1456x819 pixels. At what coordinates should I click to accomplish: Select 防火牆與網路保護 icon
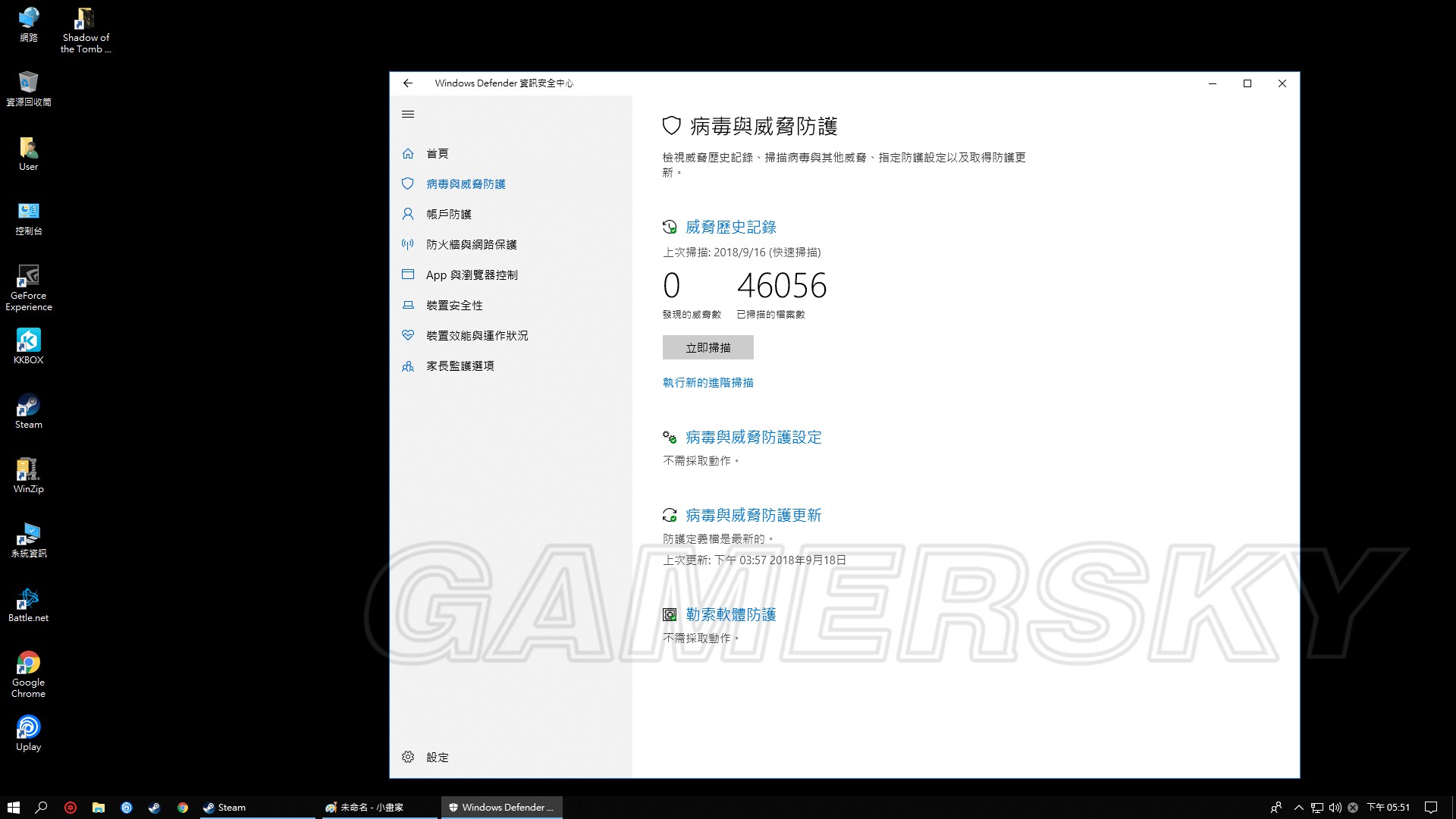[408, 244]
